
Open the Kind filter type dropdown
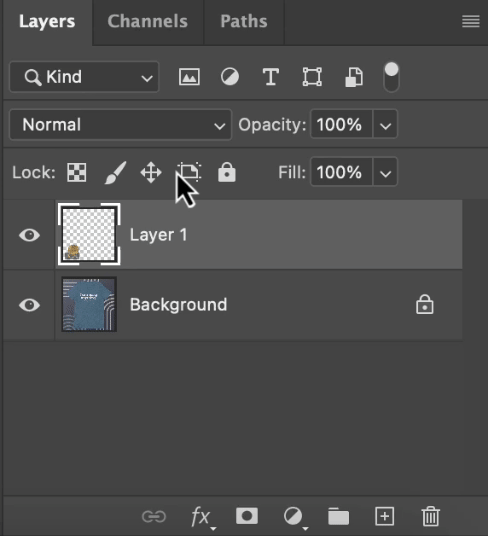[x=84, y=77]
